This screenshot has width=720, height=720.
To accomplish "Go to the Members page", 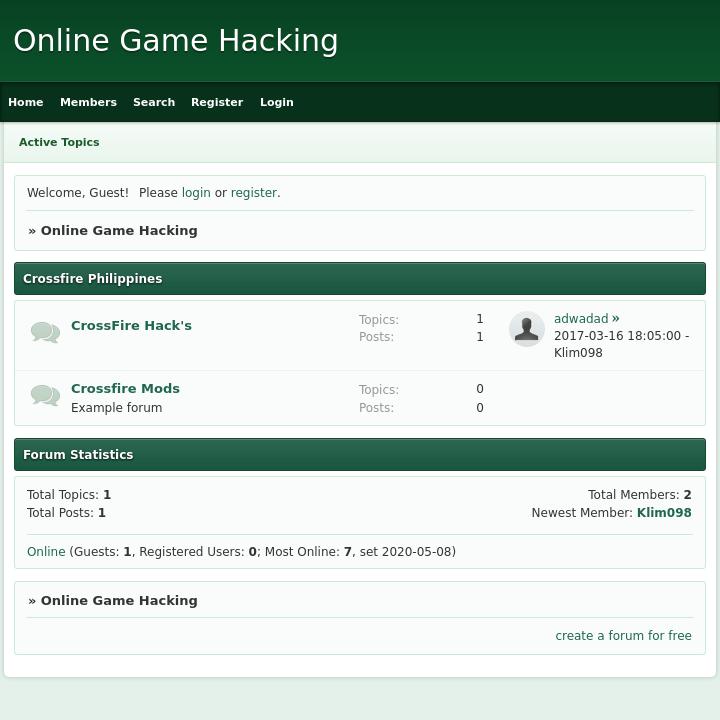I will pyautogui.click(x=88, y=102).
